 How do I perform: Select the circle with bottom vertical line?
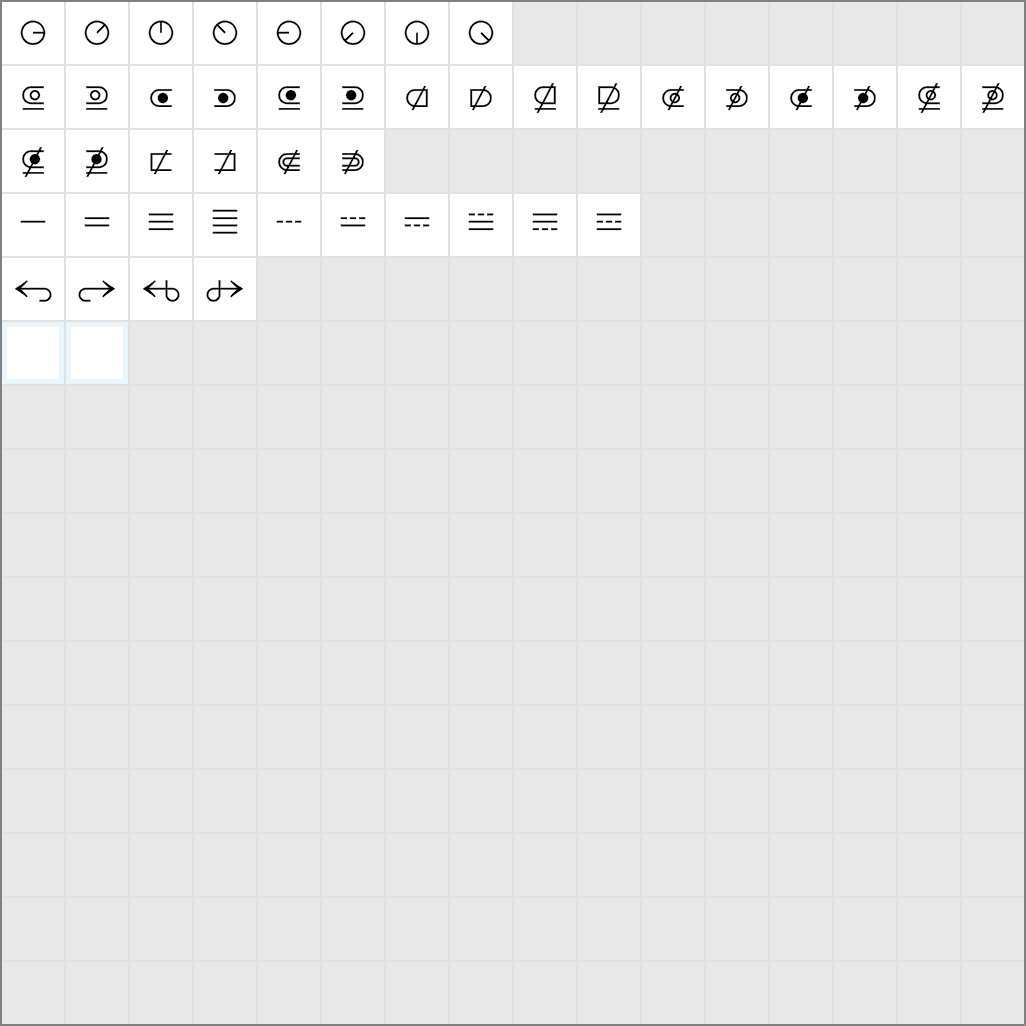click(x=417, y=33)
